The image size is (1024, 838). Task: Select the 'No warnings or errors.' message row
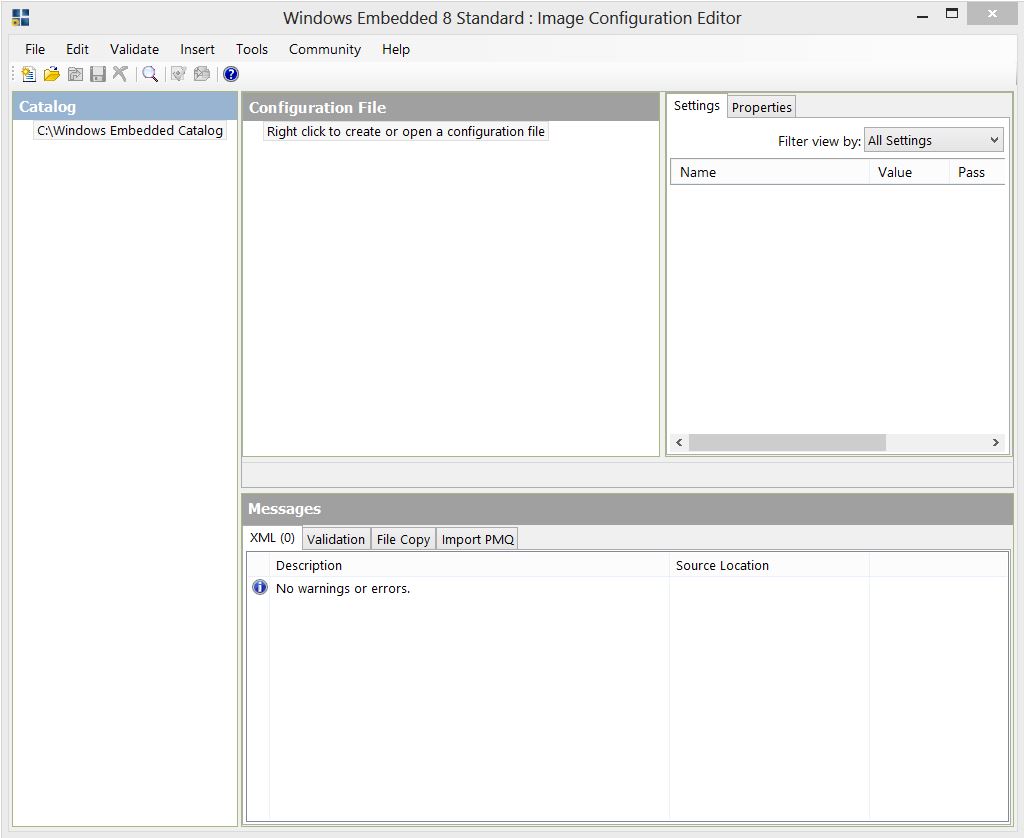(x=627, y=588)
